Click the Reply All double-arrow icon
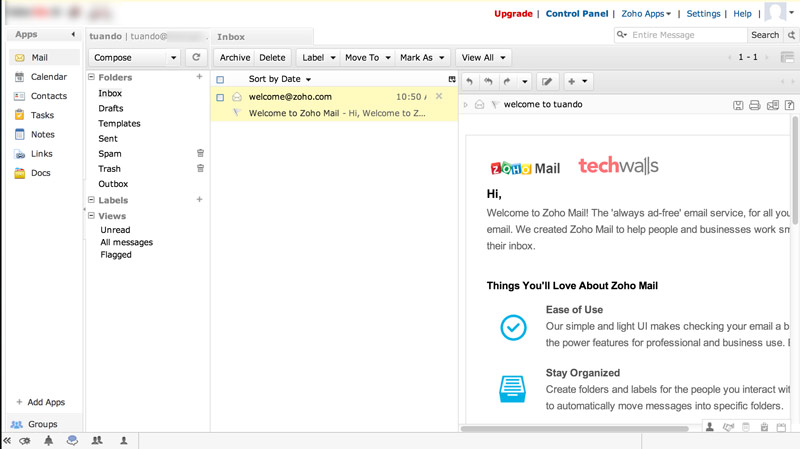 click(x=488, y=81)
